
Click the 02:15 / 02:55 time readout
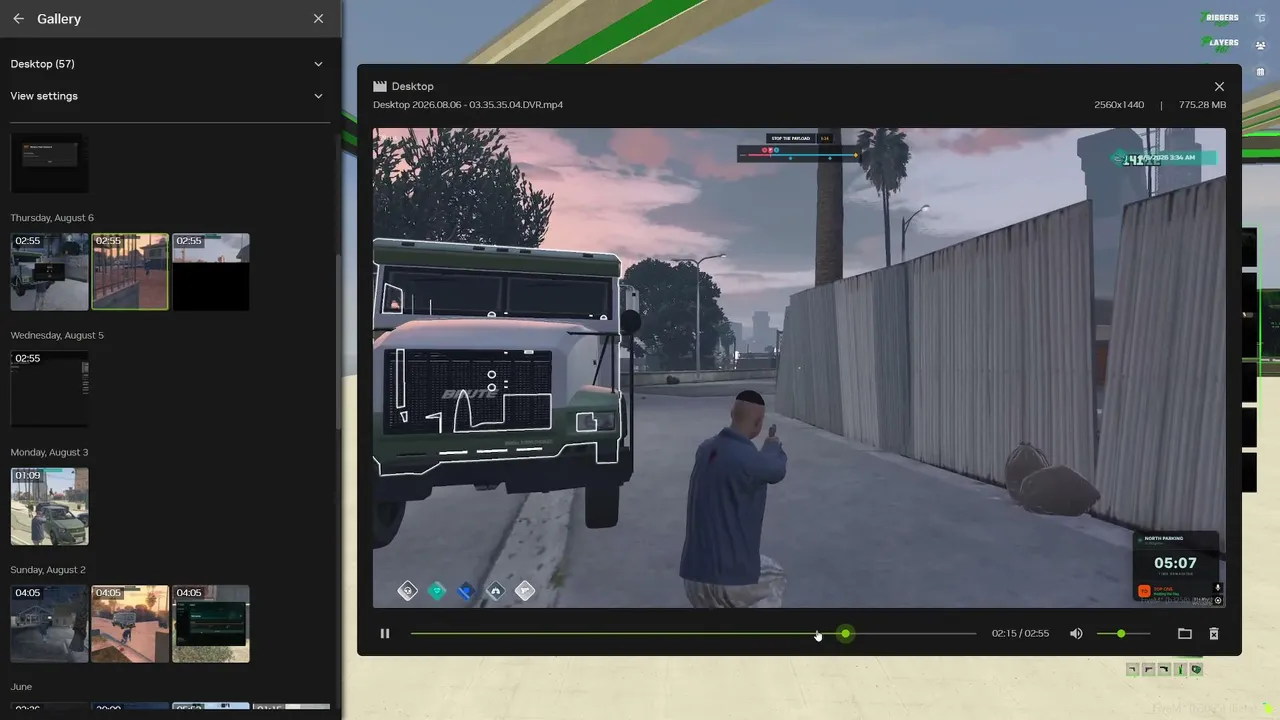tap(1020, 634)
